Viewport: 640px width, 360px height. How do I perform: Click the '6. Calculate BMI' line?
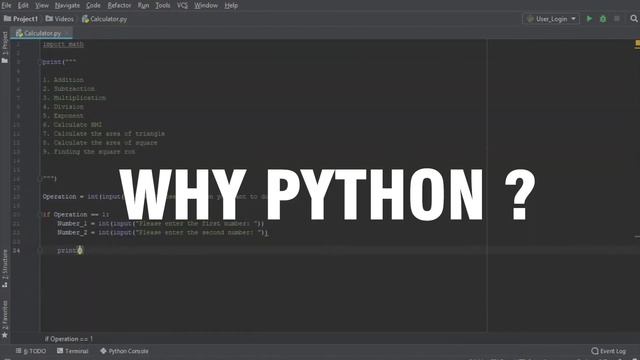[x=72, y=124]
